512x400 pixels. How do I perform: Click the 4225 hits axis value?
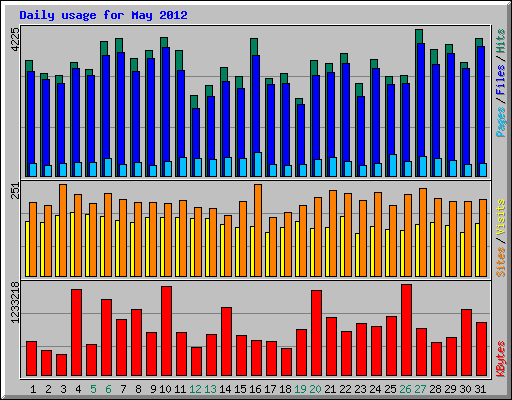click(x=16, y=39)
